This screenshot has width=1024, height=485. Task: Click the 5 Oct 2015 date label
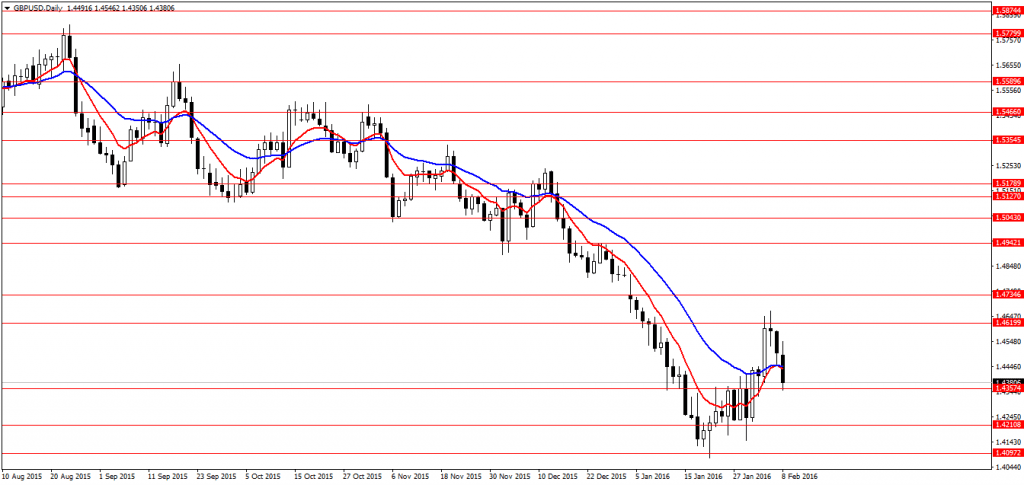tap(264, 477)
